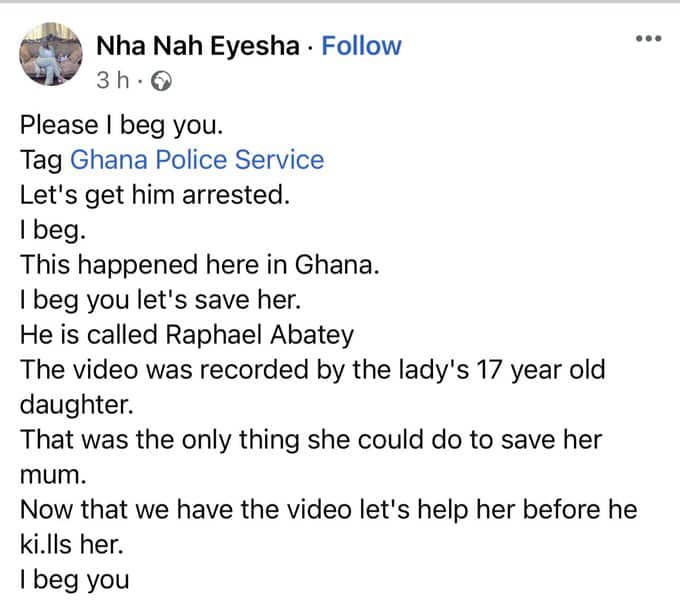Click the line 'That was the only thing she could do'

click(x=311, y=440)
